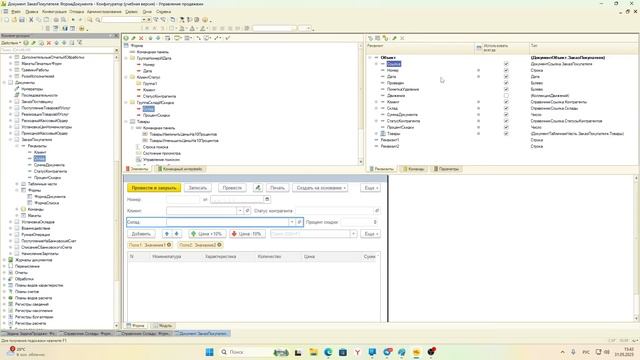This screenshot has height=360, width=640.
Task: Click first icon in attributes panel toolbar
Action: pyautogui.click(x=371, y=38)
